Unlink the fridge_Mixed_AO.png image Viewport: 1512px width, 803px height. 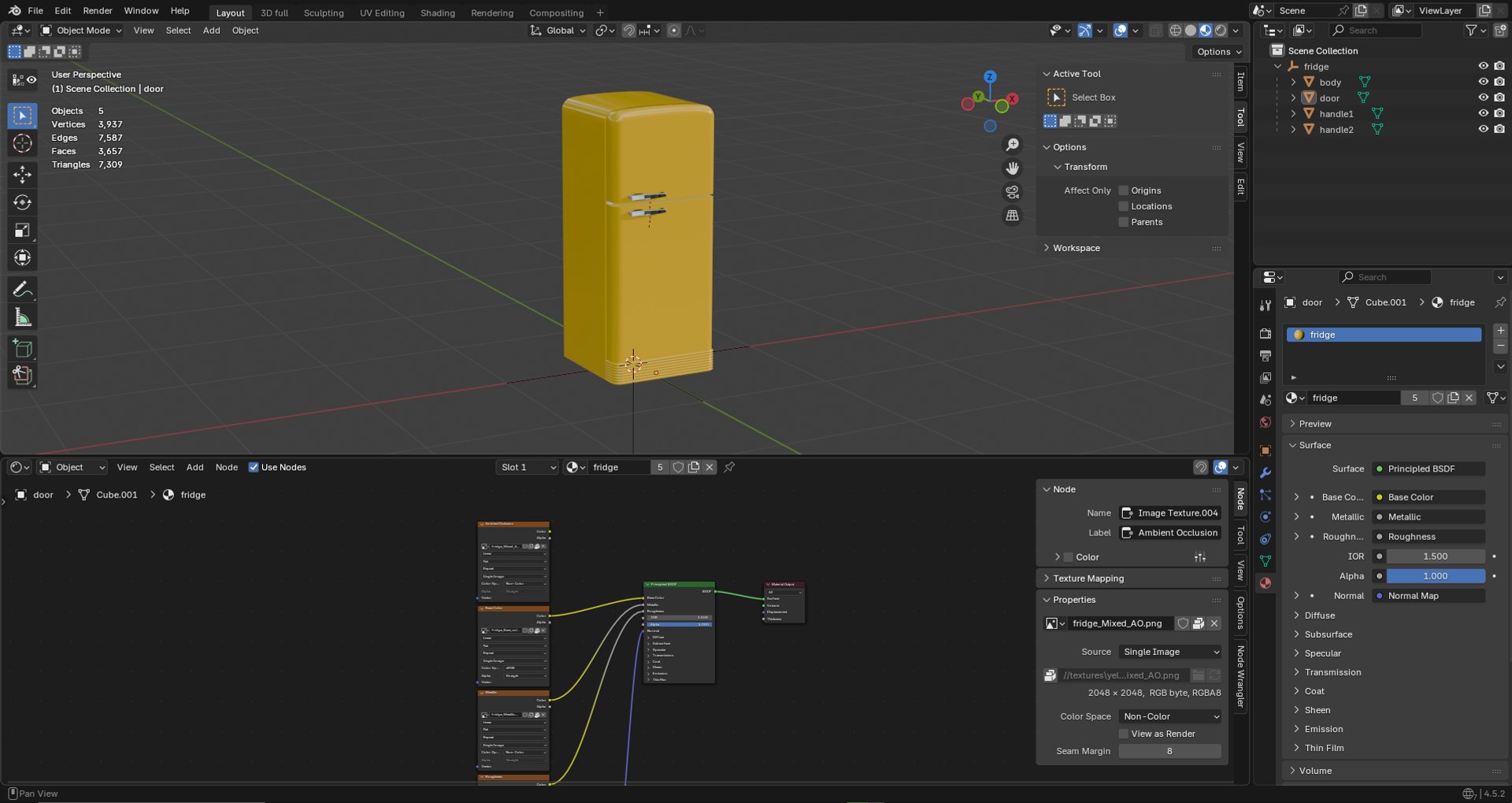point(1214,624)
